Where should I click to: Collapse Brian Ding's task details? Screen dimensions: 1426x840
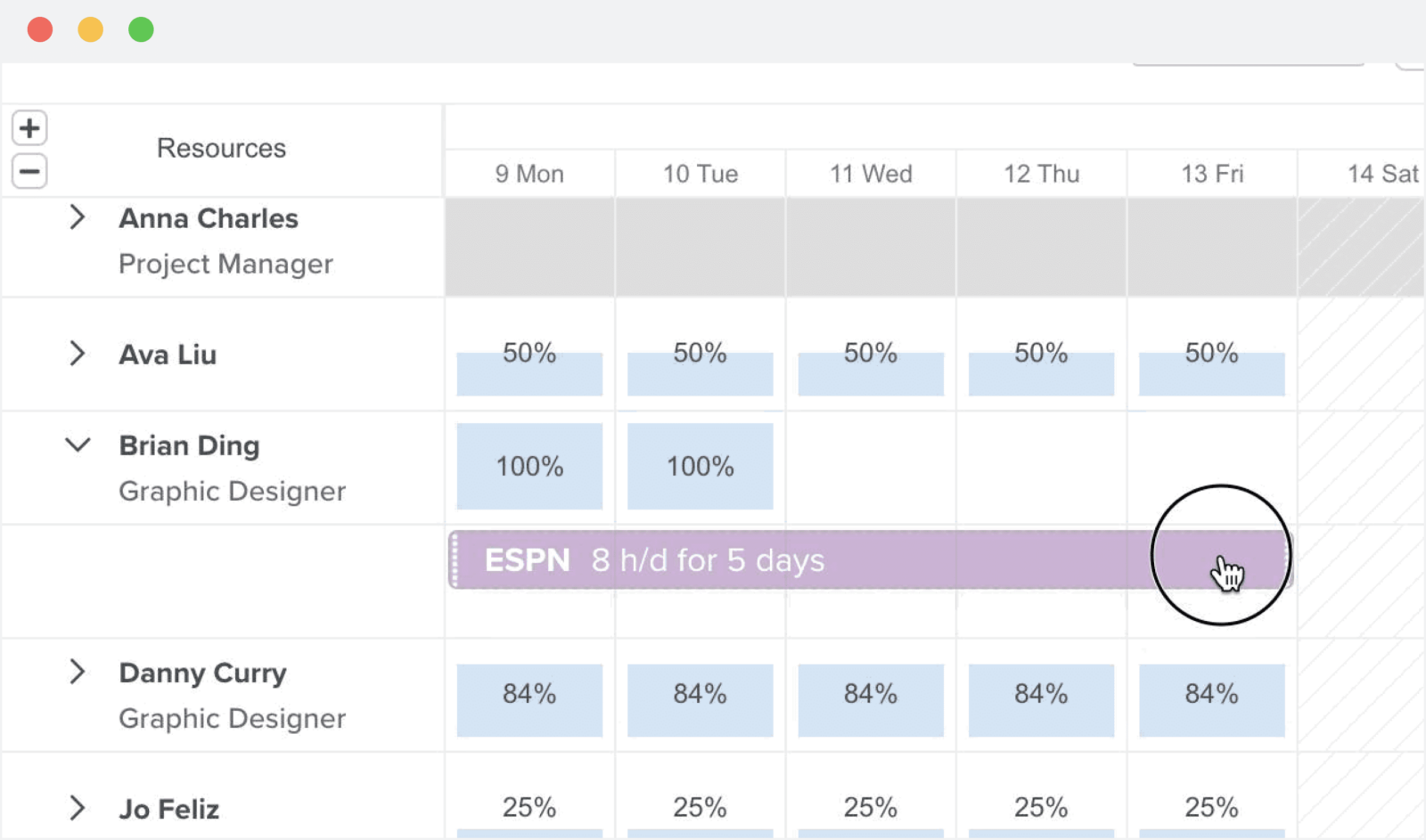pyautogui.click(x=78, y=445)
